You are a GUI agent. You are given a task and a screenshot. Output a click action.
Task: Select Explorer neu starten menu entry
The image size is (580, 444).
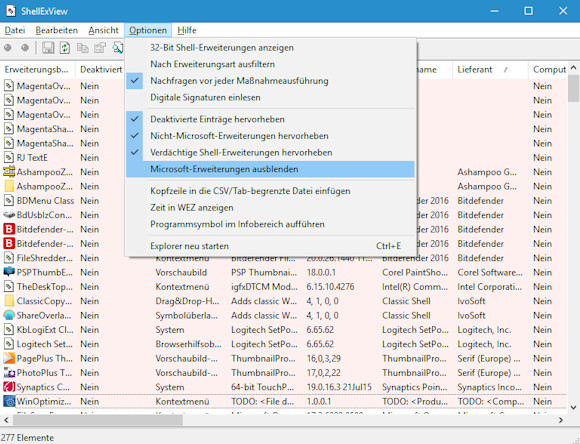point(270,246)
